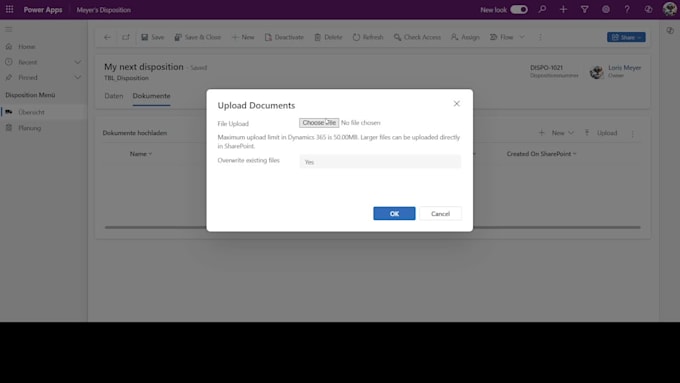Screen dimensions: 680x383
Task: Click Save & Close command
Action: tap(198, 37)
